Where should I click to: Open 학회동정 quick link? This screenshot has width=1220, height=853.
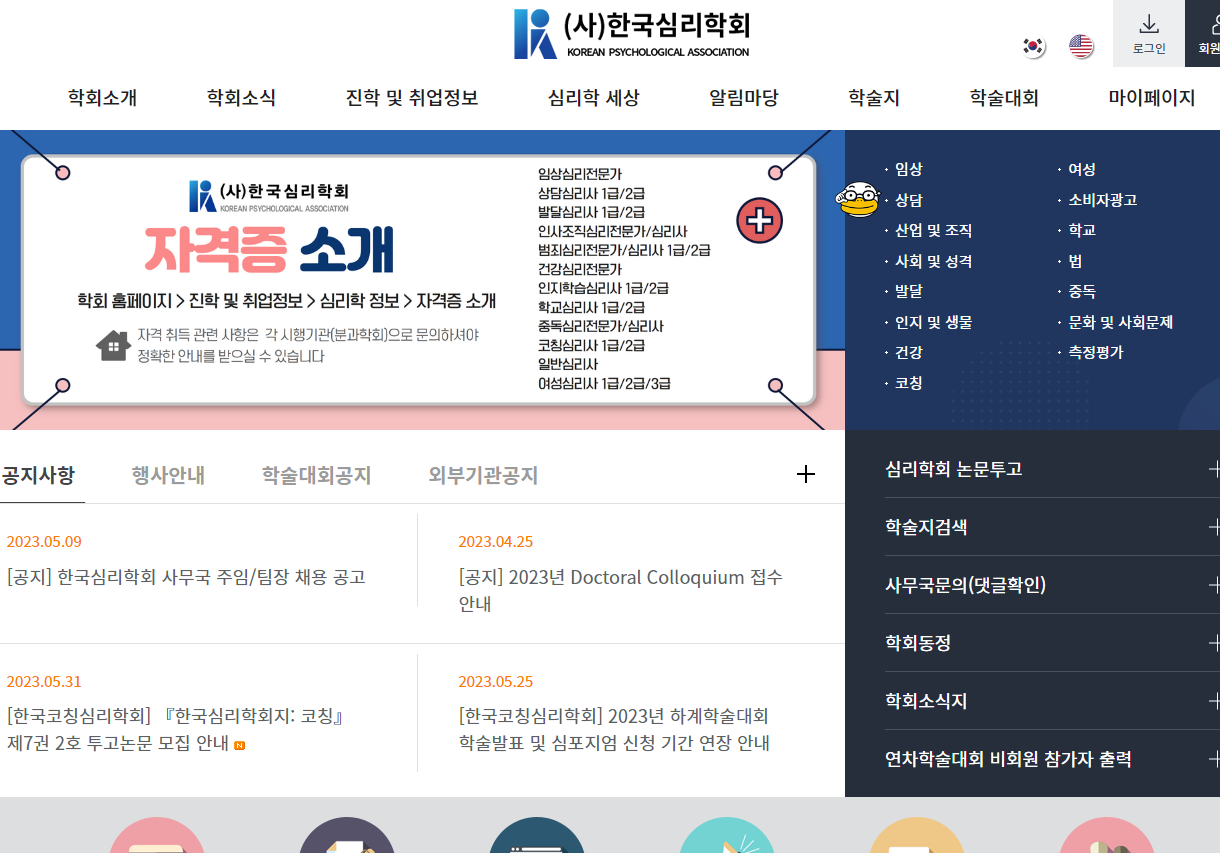918,643
